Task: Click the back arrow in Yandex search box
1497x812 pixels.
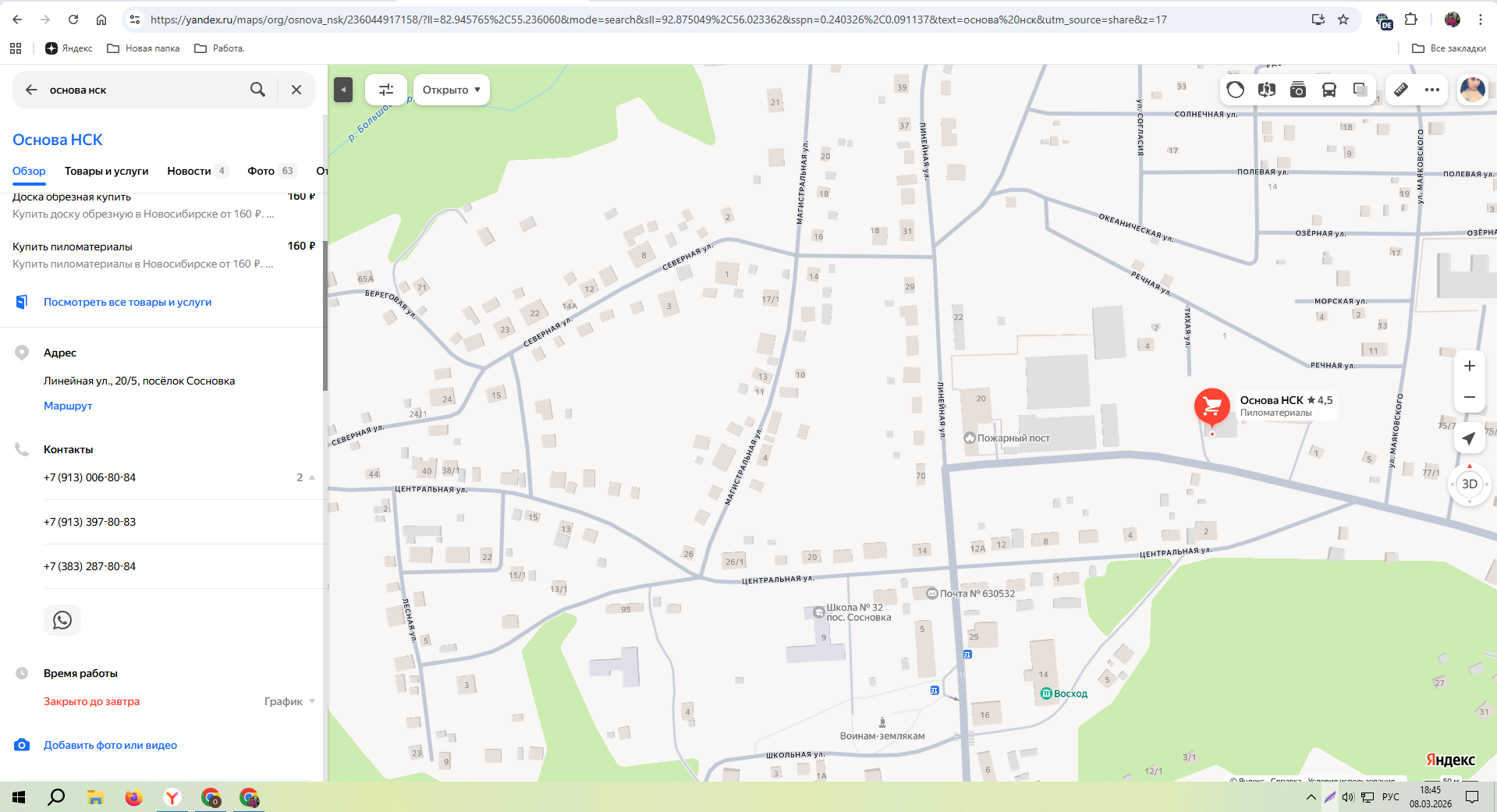Action: click(x=31, y=90)
